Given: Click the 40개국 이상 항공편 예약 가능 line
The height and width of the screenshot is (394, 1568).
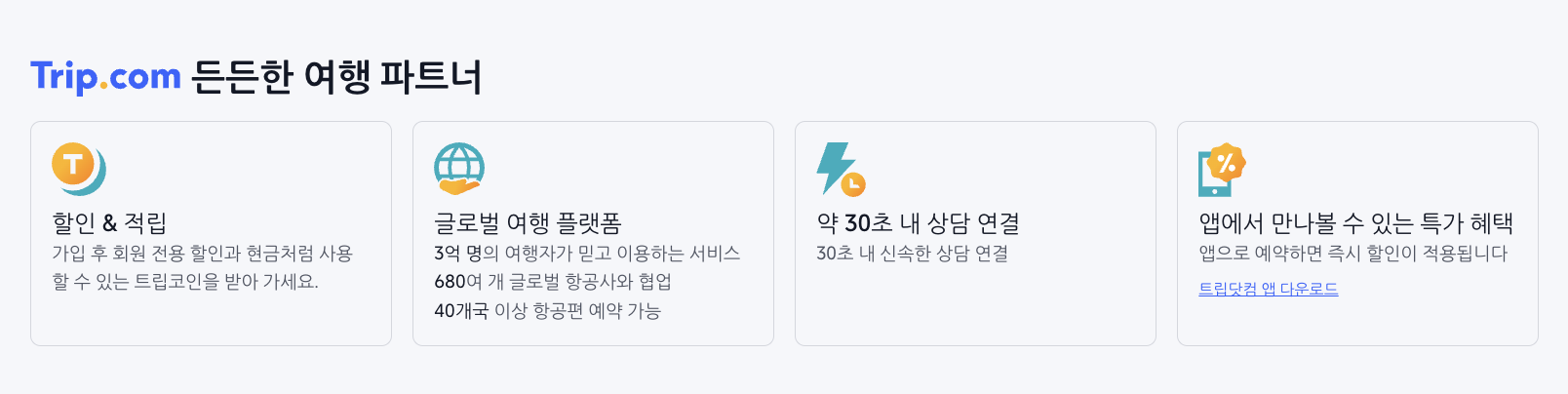Looking at the screenshot, I should (x=547, y=311).
